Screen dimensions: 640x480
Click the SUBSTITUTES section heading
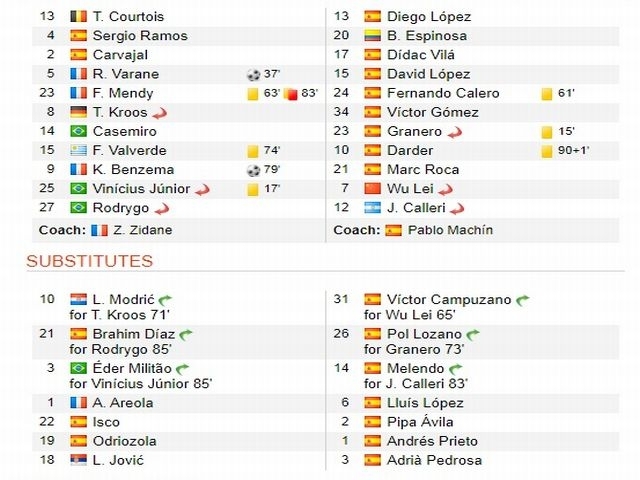click(90, 261)
